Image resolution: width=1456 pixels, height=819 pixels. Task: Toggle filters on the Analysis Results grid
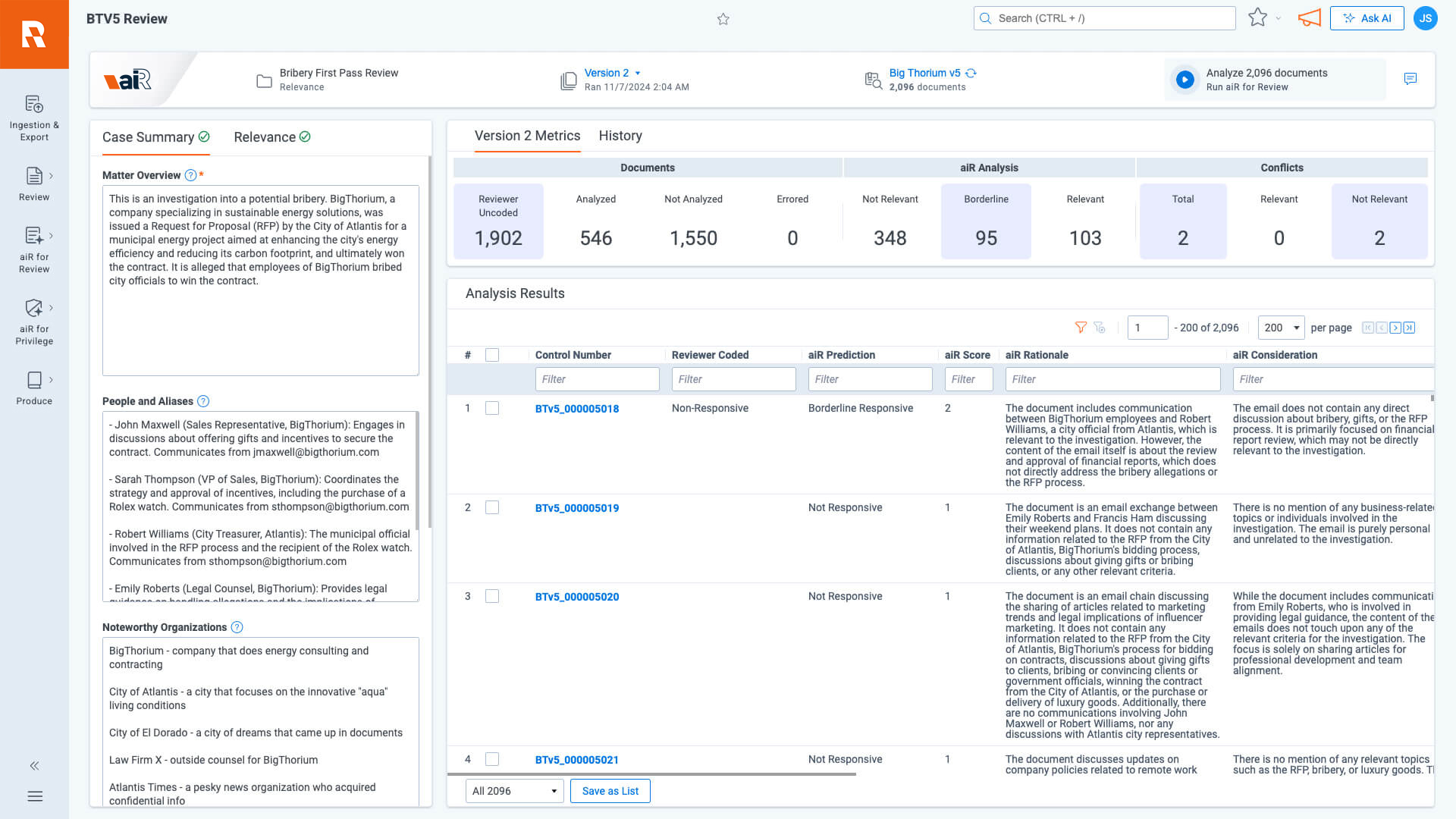[x=1081, y=328]
